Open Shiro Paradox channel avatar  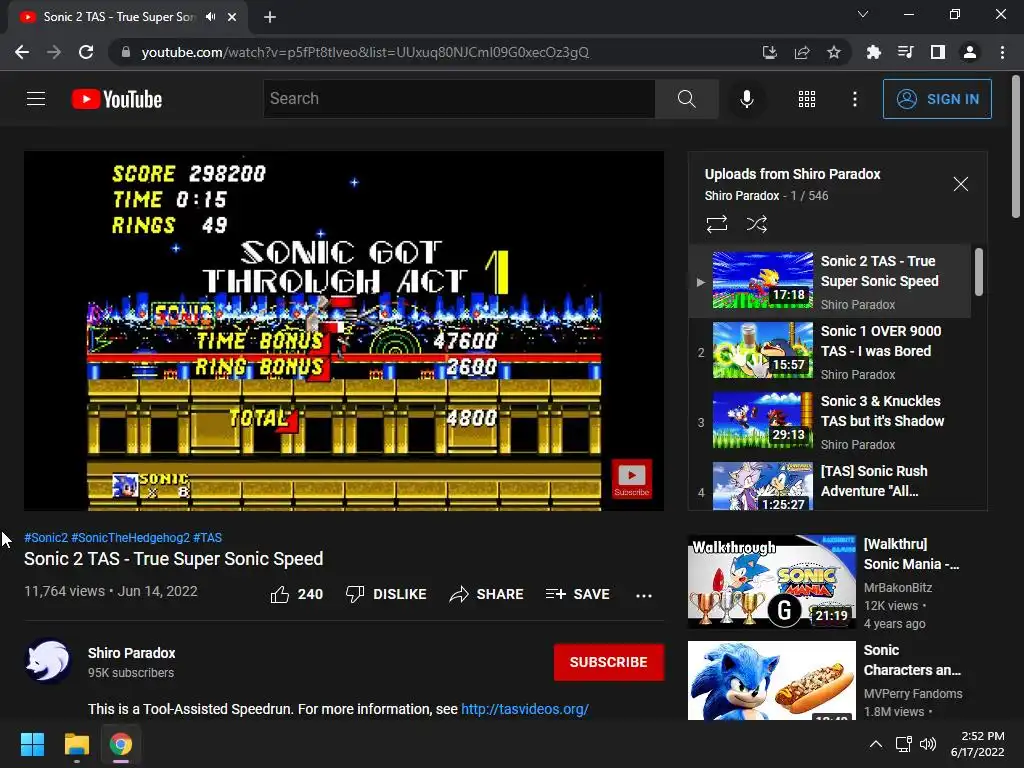pyautogui.click(x=48, y=661)
